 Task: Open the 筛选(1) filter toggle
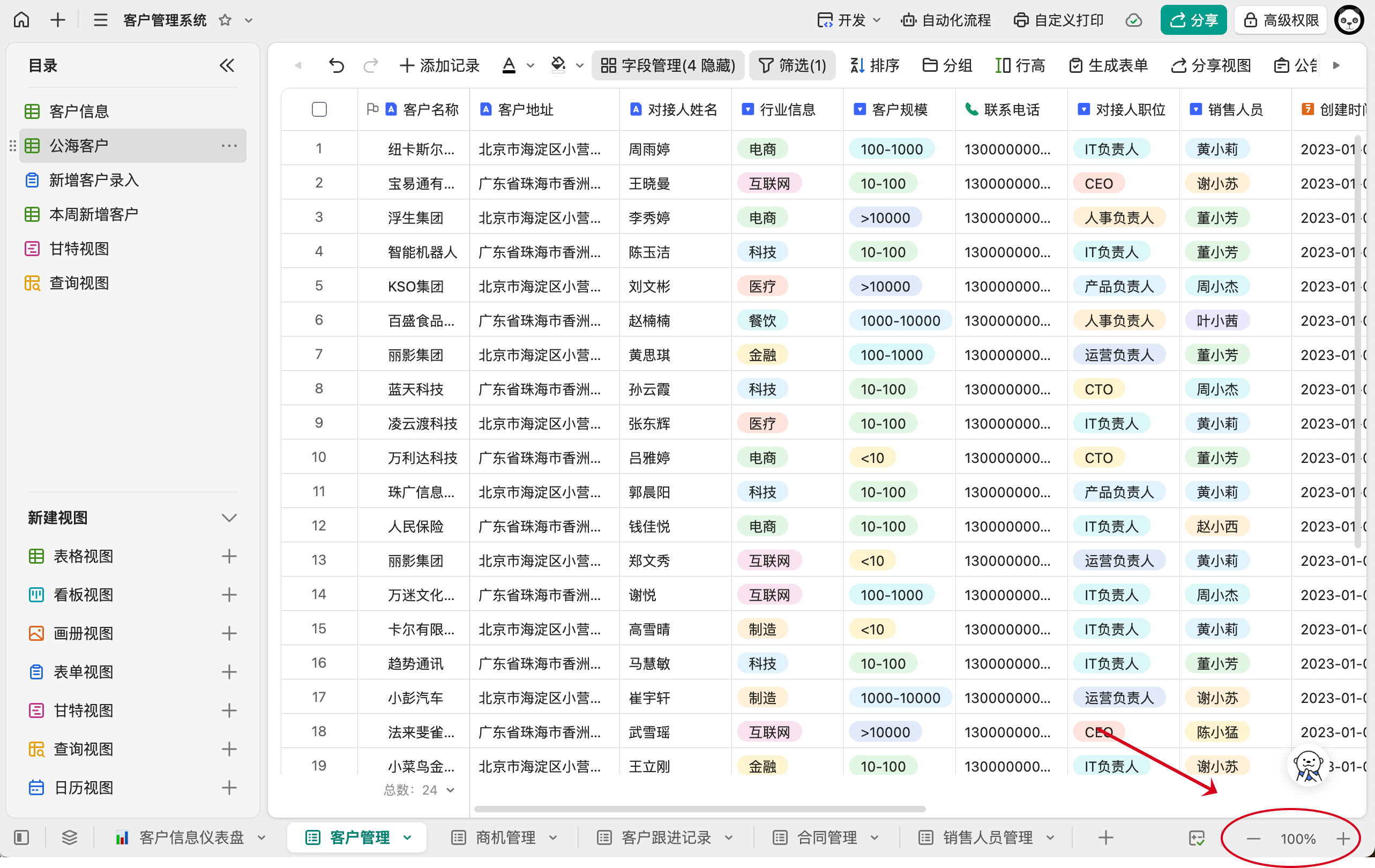coord(792,66)
